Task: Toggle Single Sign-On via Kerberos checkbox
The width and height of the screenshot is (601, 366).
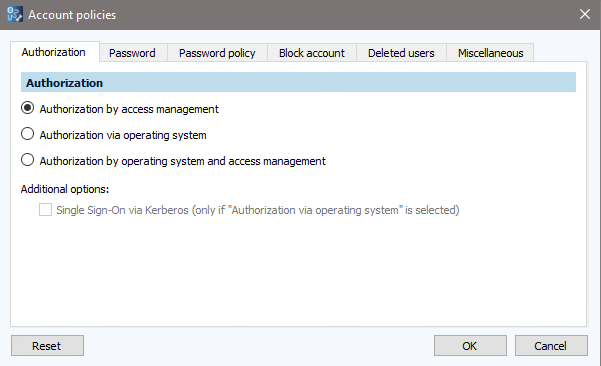Action: point(45,210)
